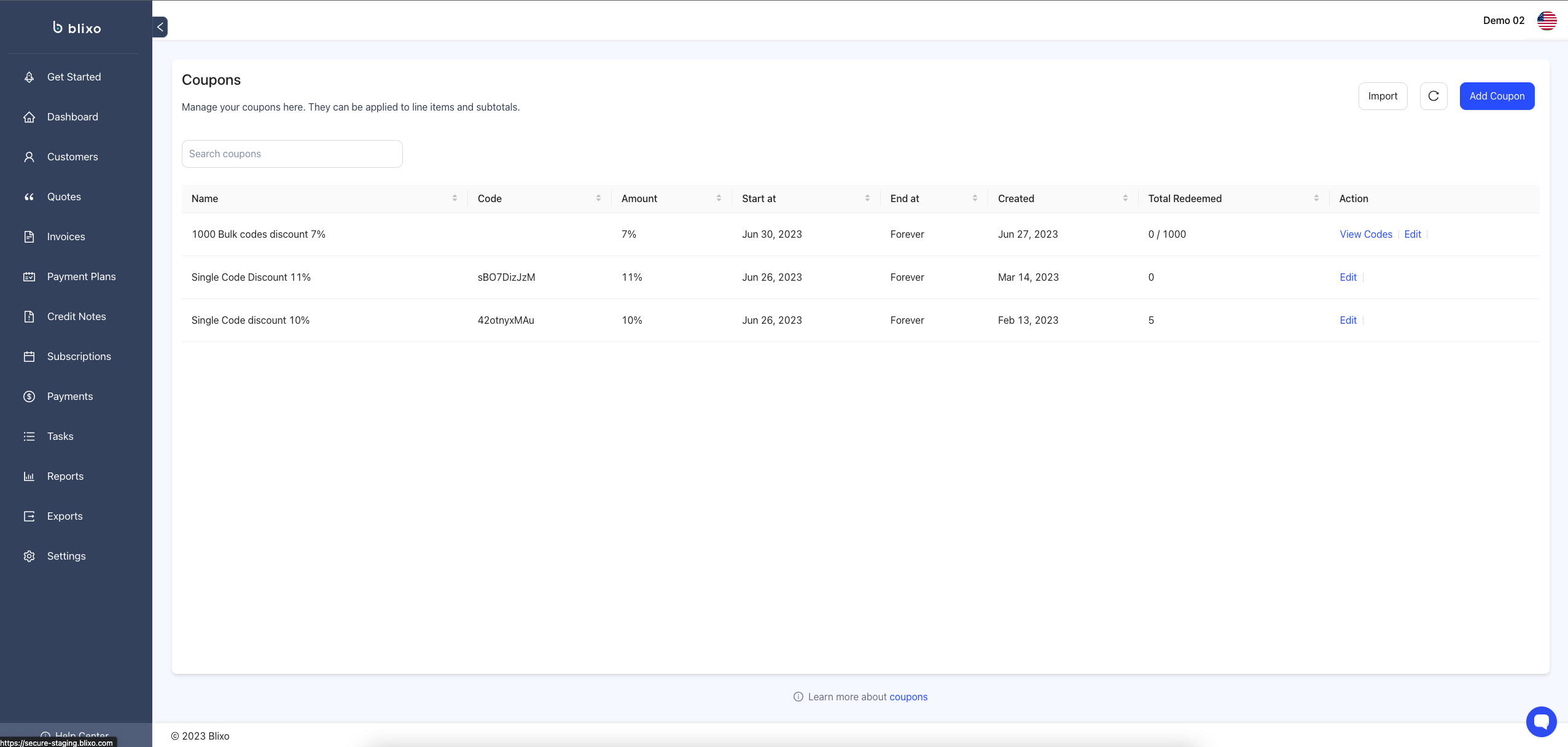1568x747 pixels.
Task: View Codes for the 1000 Bulk coupon
Action: tap(1365, 234)
